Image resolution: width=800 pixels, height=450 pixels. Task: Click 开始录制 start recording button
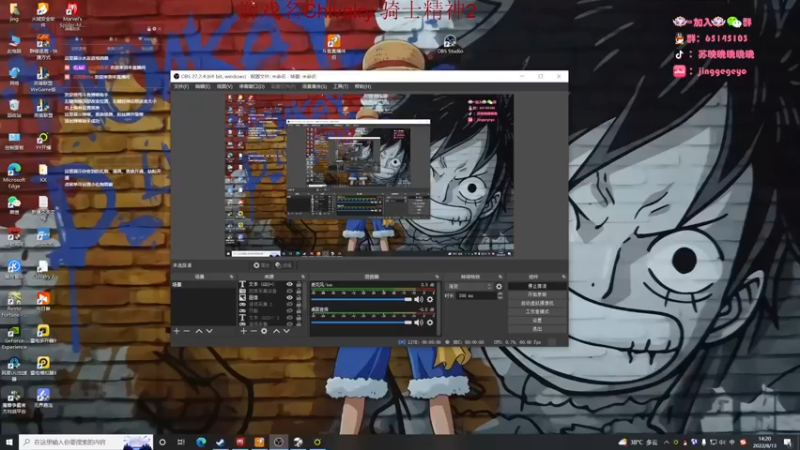(x=537, y=295)
